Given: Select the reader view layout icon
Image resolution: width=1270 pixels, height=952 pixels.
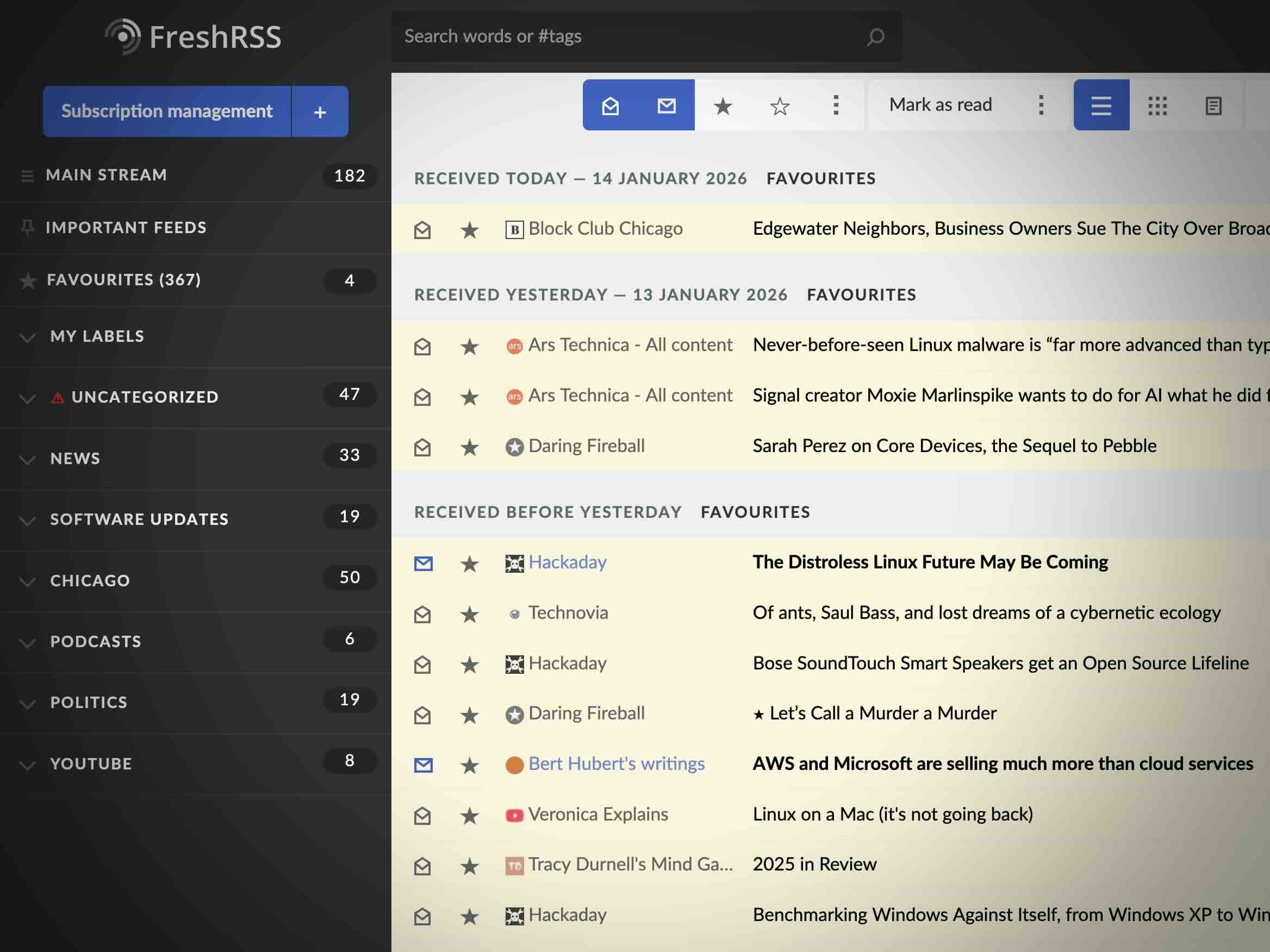Looking at the screenshot, I should coord(1214,105).
